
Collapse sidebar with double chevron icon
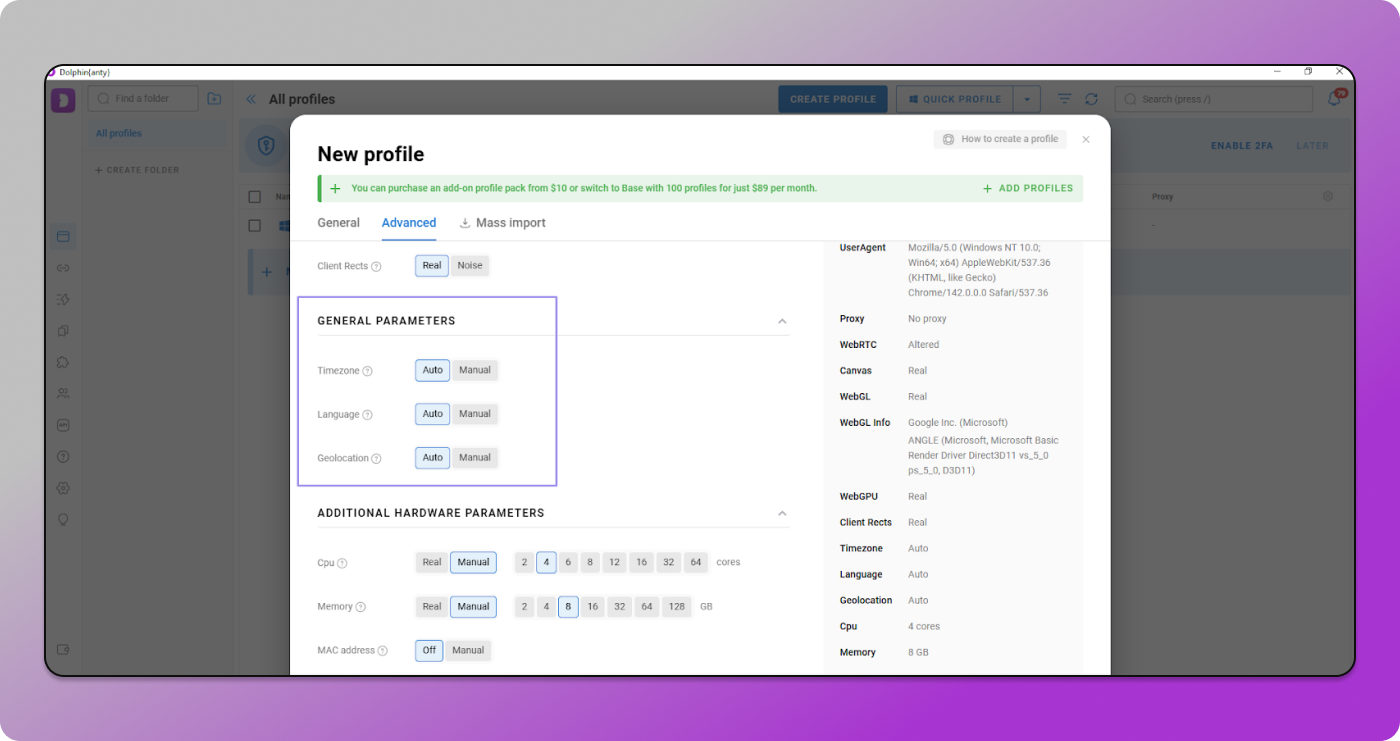(x=251, y=99)
